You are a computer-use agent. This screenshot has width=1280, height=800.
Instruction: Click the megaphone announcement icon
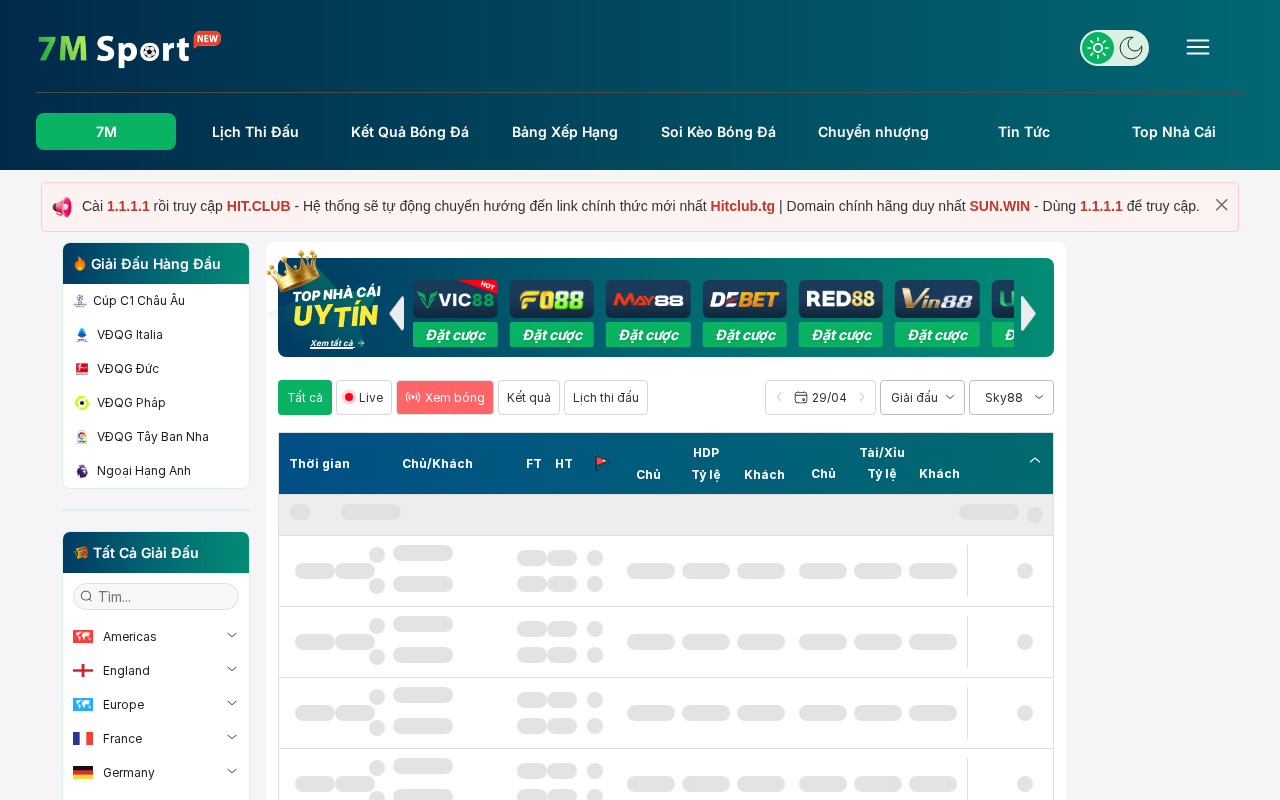click(62, 207)
